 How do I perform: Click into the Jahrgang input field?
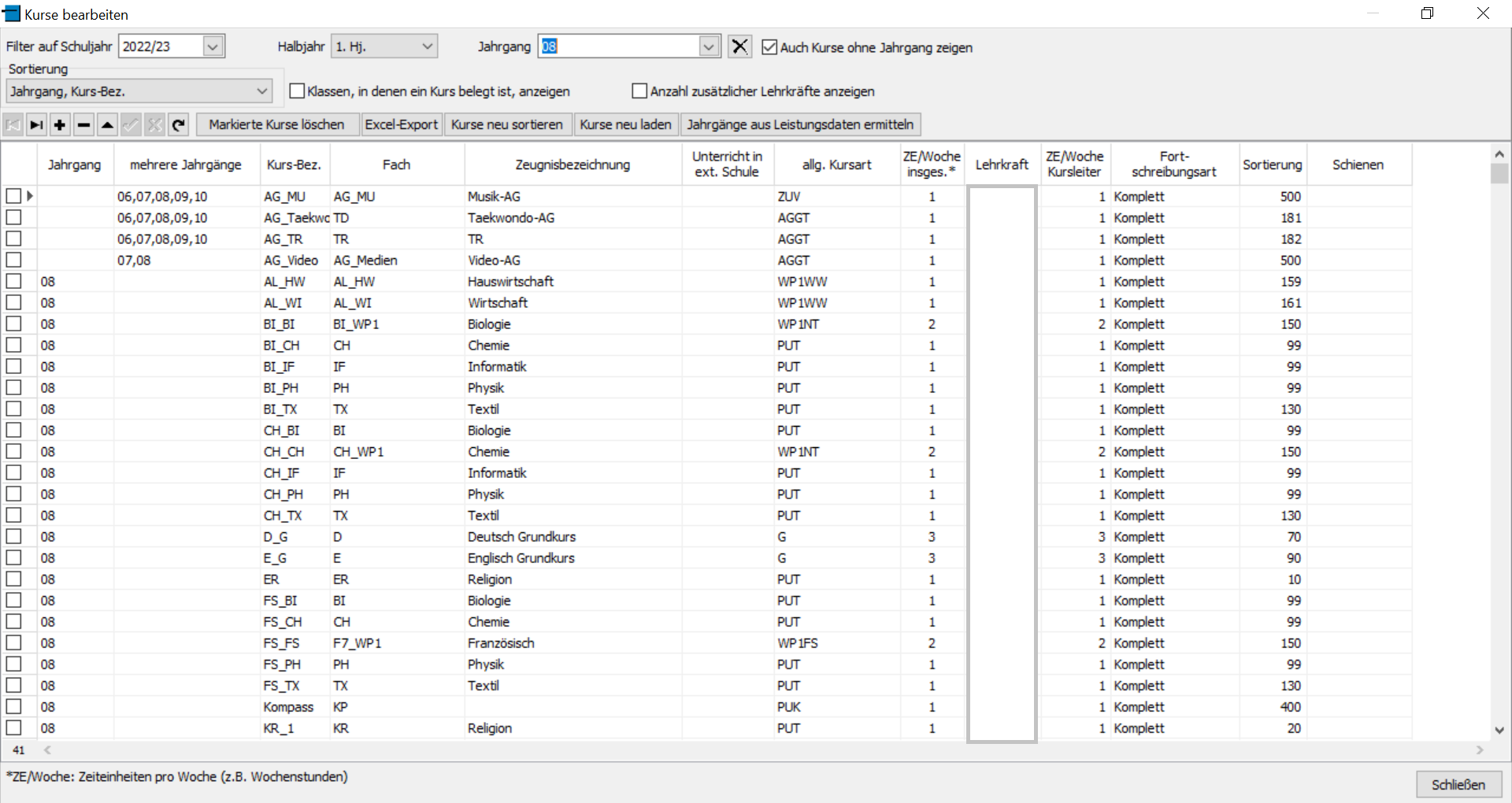click(x=619, y=46)
